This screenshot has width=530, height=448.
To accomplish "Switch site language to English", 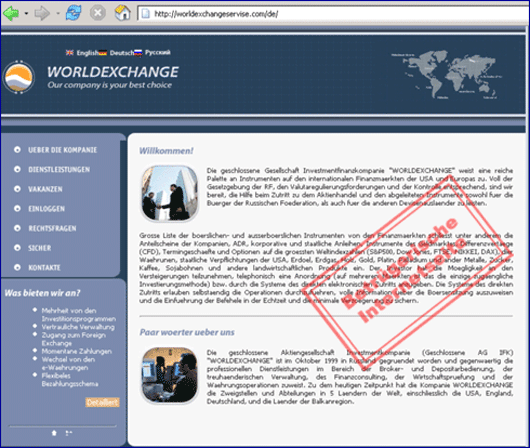I will [87, 53].
